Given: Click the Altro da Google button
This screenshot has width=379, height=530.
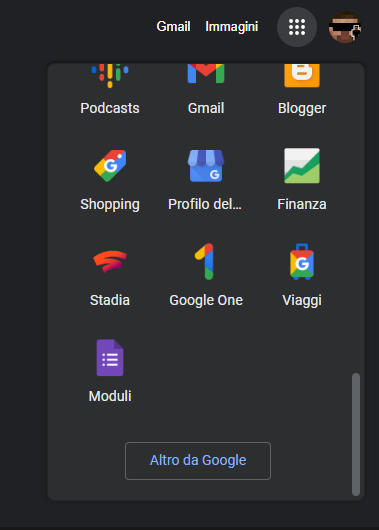Looking at the screenshot, I should click(x=198, y=461).
